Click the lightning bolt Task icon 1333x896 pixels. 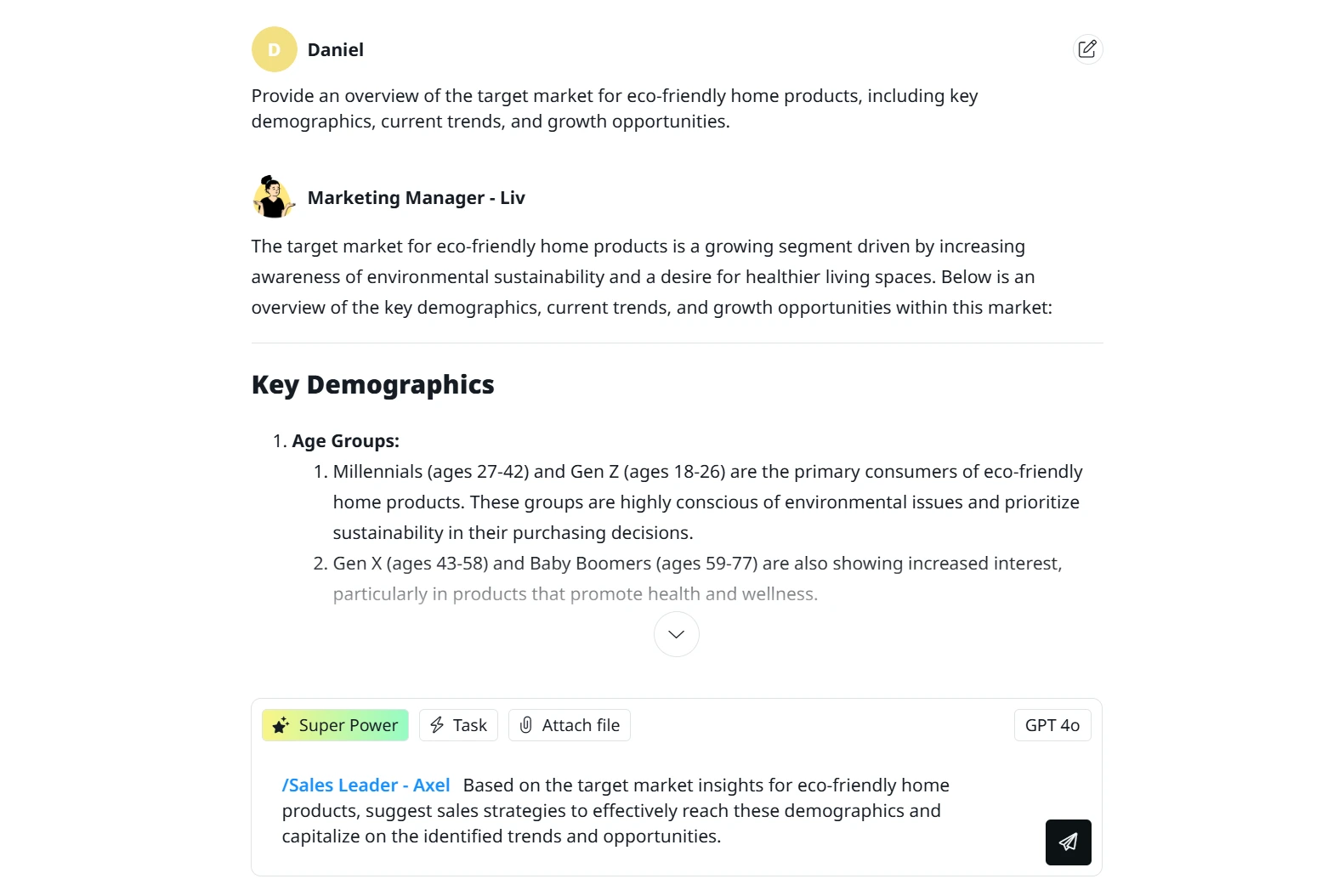(437, 725)
